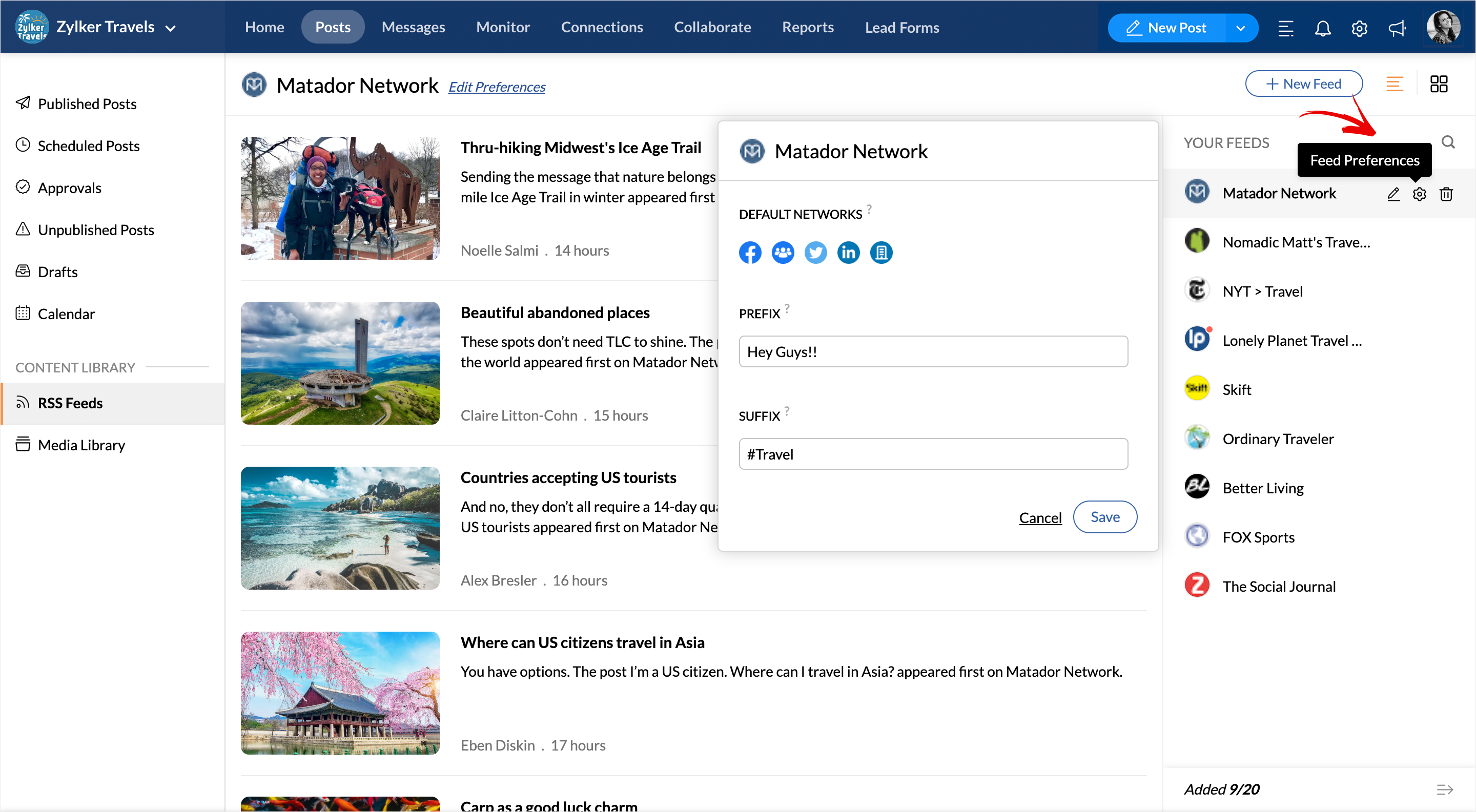
Task: Click the Edit Preferences link
Action: [496, 87]
